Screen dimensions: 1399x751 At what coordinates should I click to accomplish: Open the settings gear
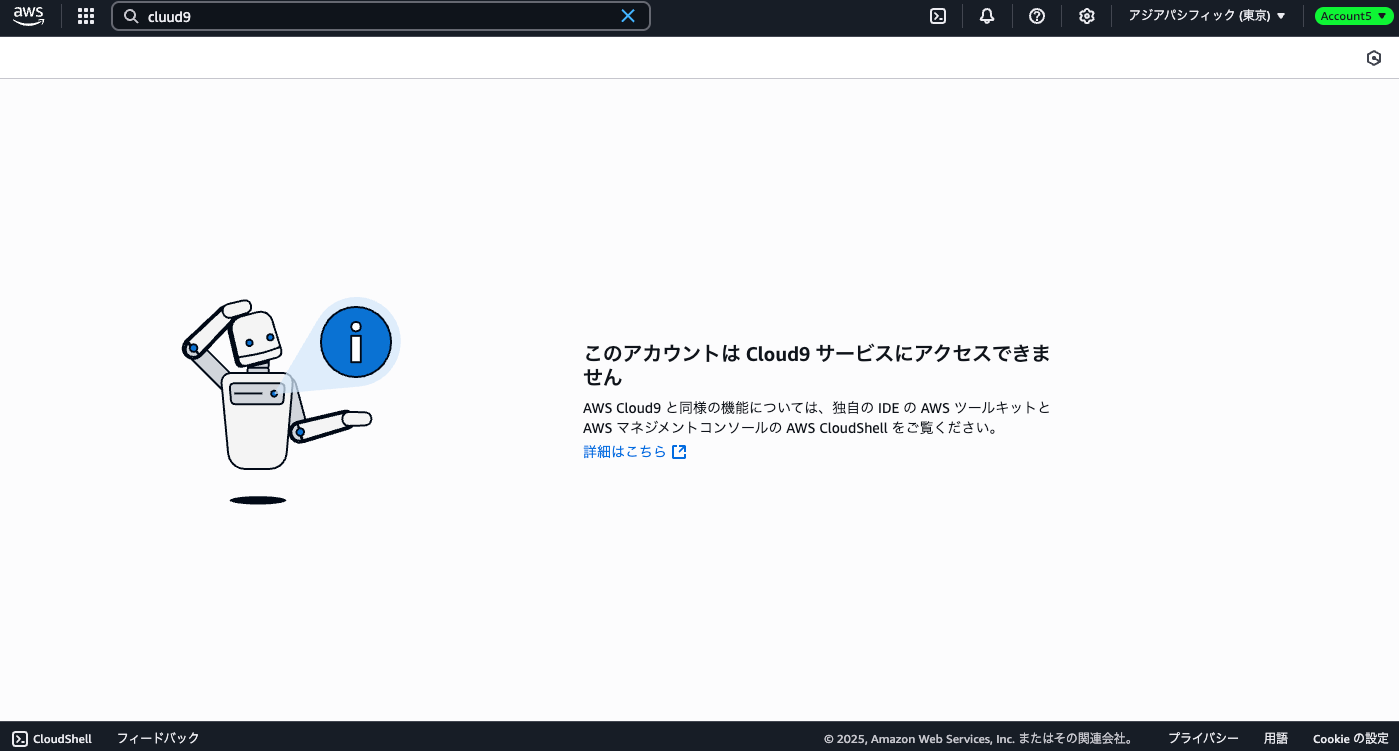click(1087, 16)
